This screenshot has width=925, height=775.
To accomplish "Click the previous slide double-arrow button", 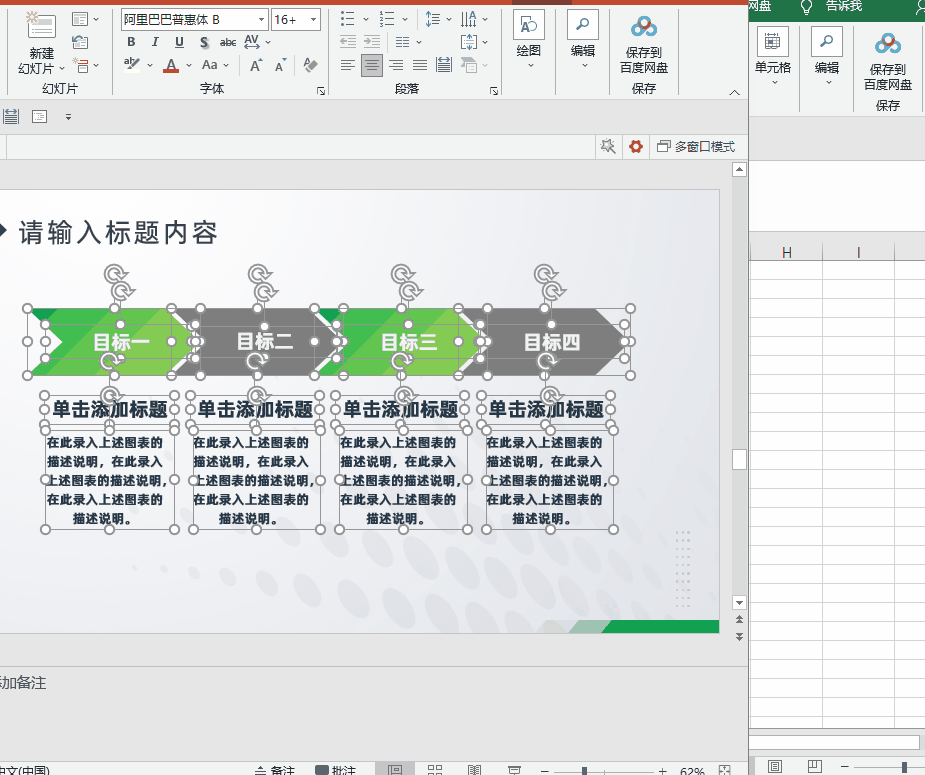I will (739, 619).
